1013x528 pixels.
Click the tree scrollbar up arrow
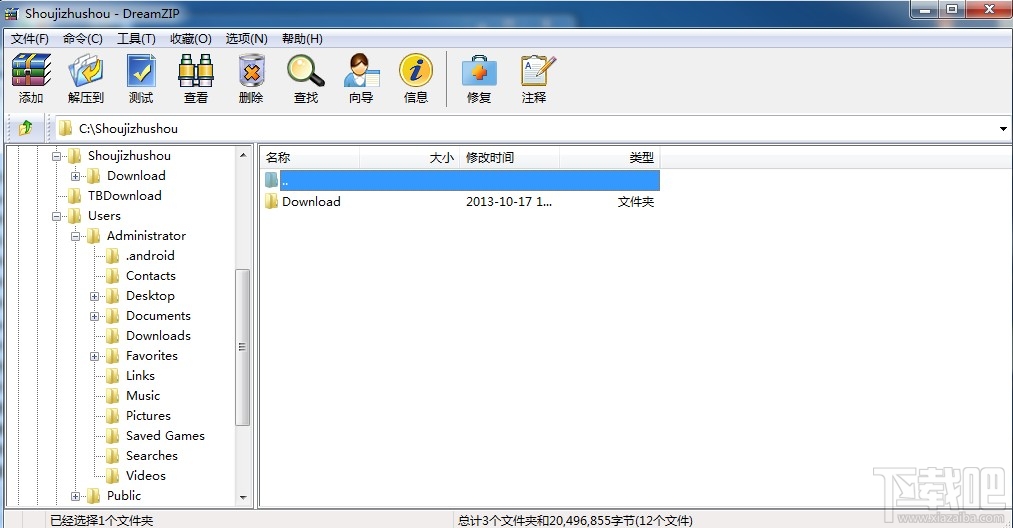[243, 155]
